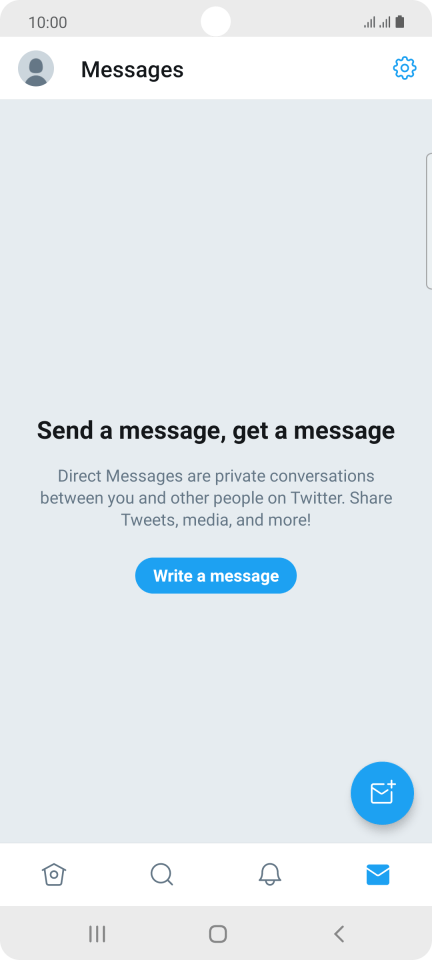Tap the Android back navigation arrow

(x=339, y=934)
